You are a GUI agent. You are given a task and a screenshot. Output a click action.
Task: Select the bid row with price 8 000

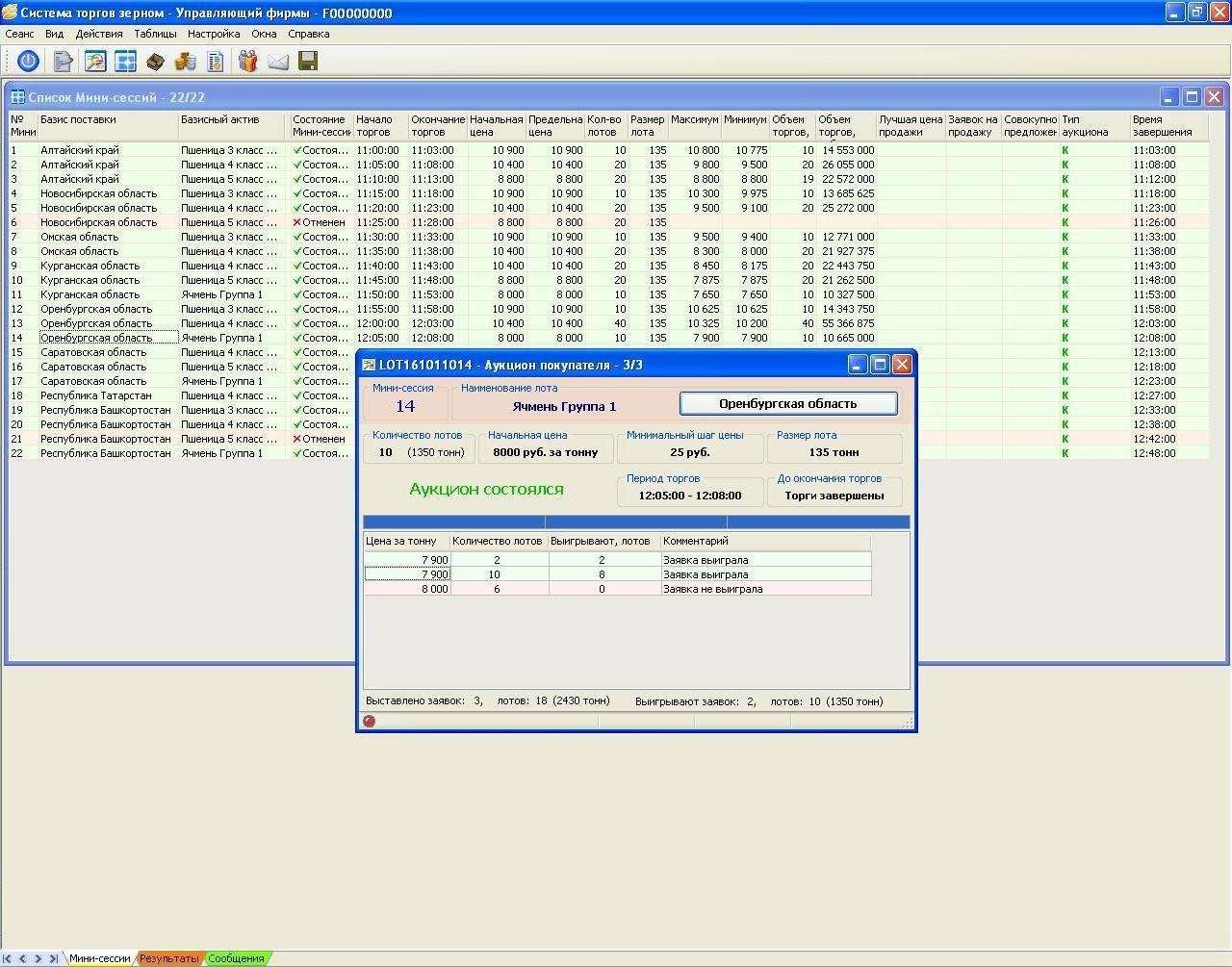point(617,589)
